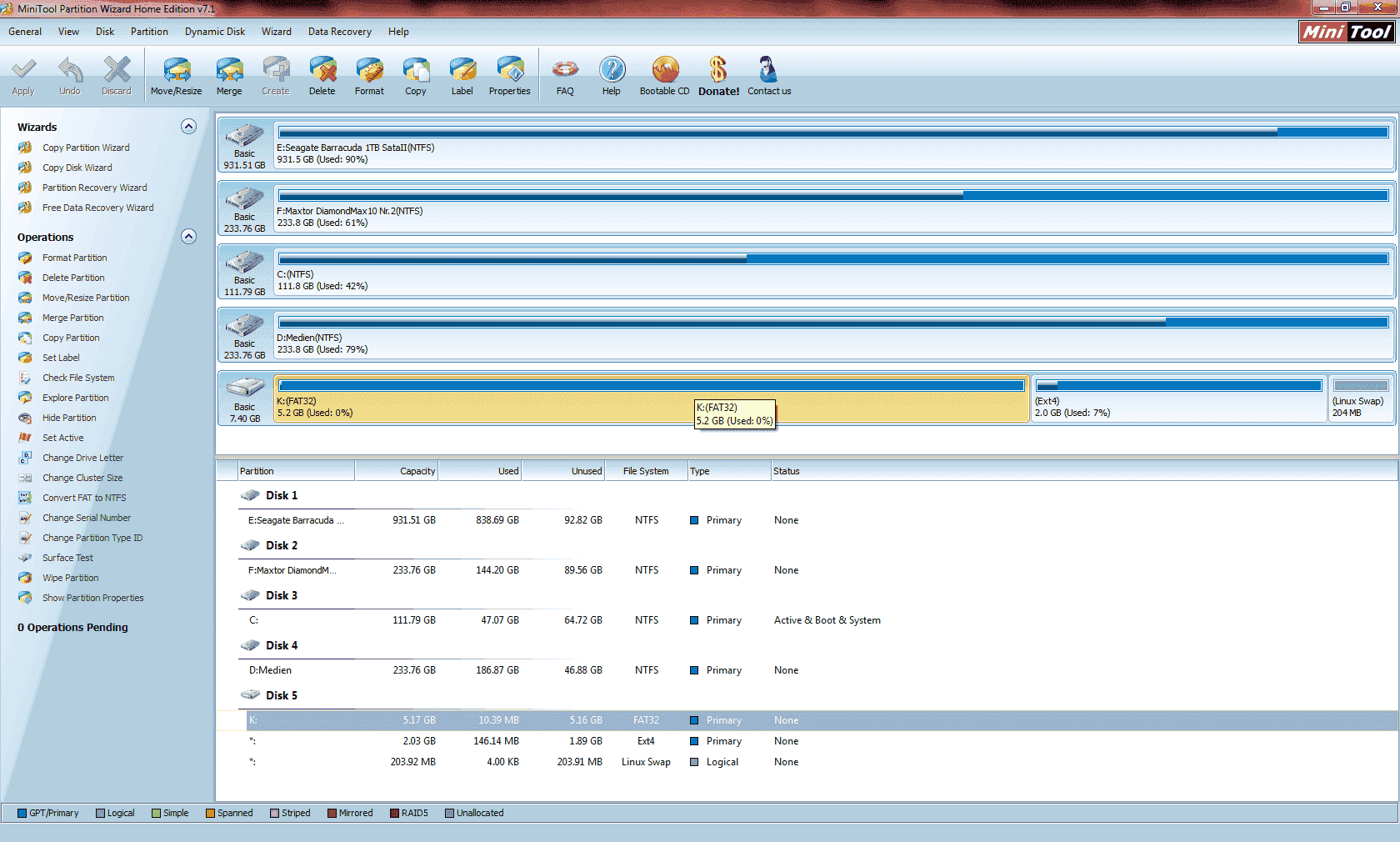Click Convert FAT to NTFS icon
Image resolution: width=1400 pixels, height=842 pixels.
(25, 498)
